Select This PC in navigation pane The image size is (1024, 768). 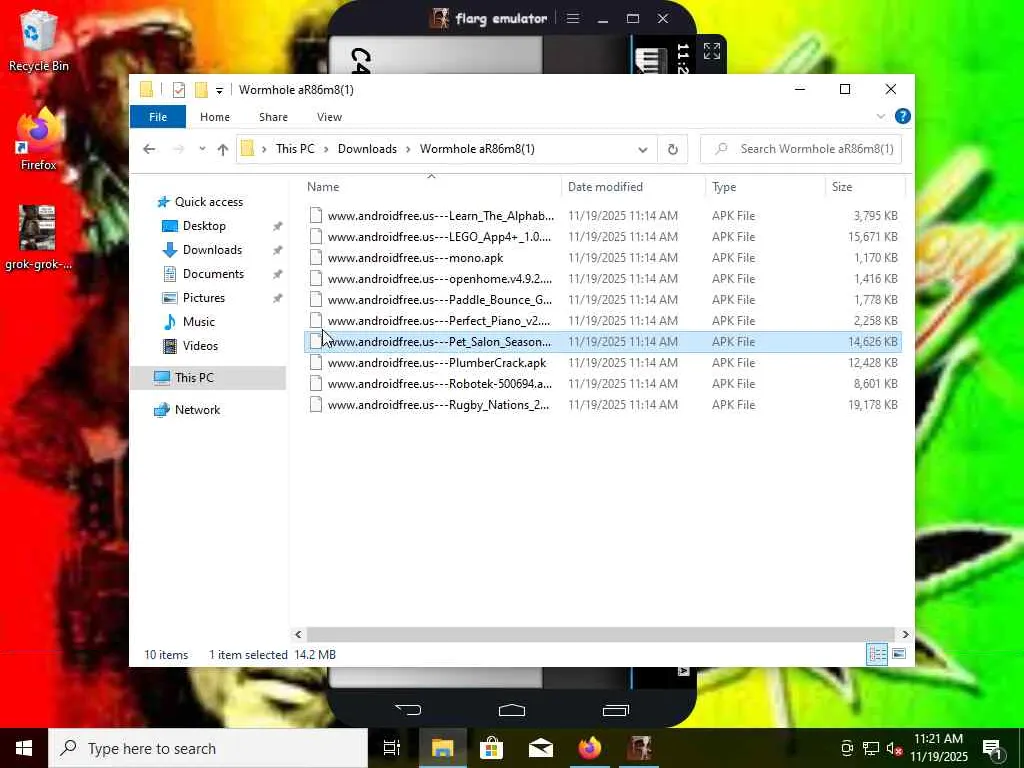click(x=209, y=377)
